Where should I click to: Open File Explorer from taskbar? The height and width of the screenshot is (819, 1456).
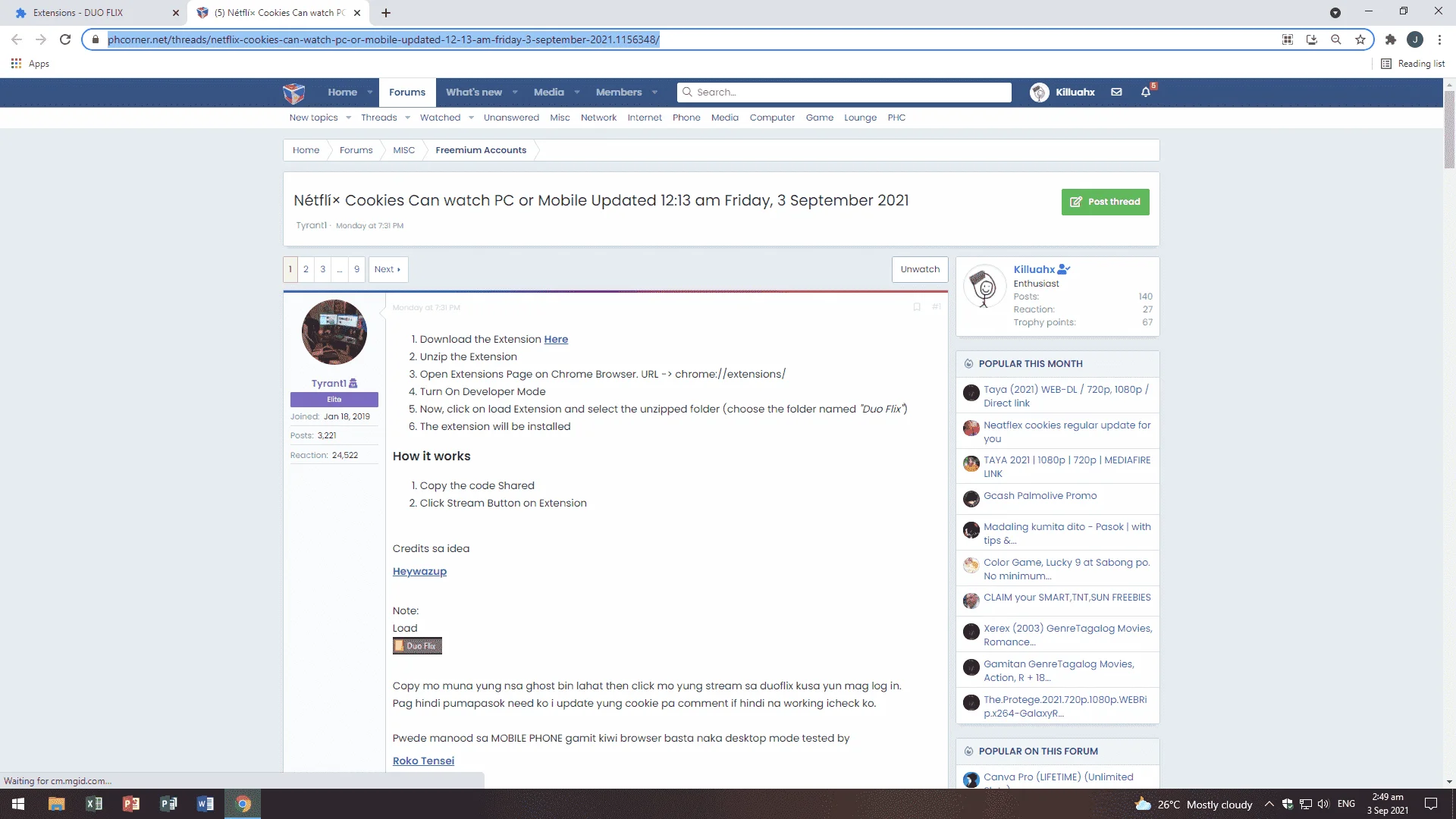(56, 804)
